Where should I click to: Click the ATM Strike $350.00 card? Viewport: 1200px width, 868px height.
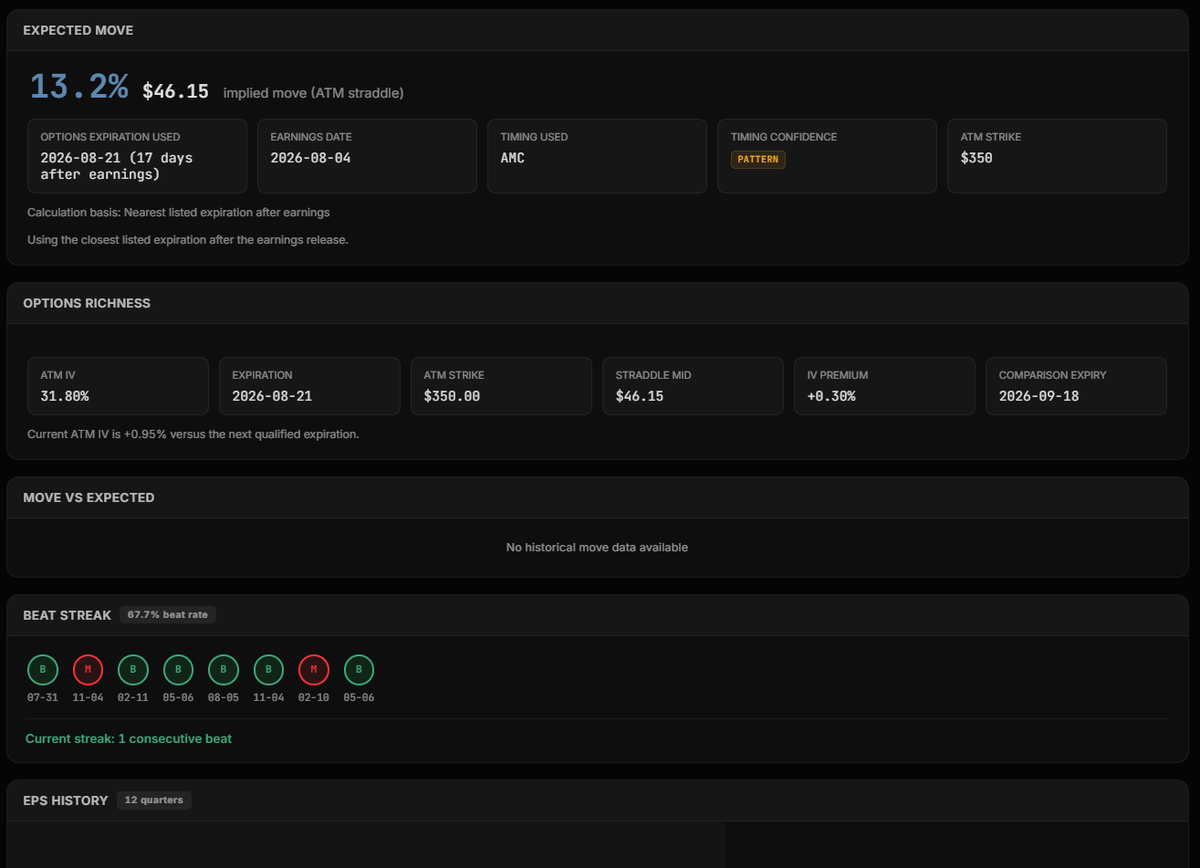pos(502,386)
